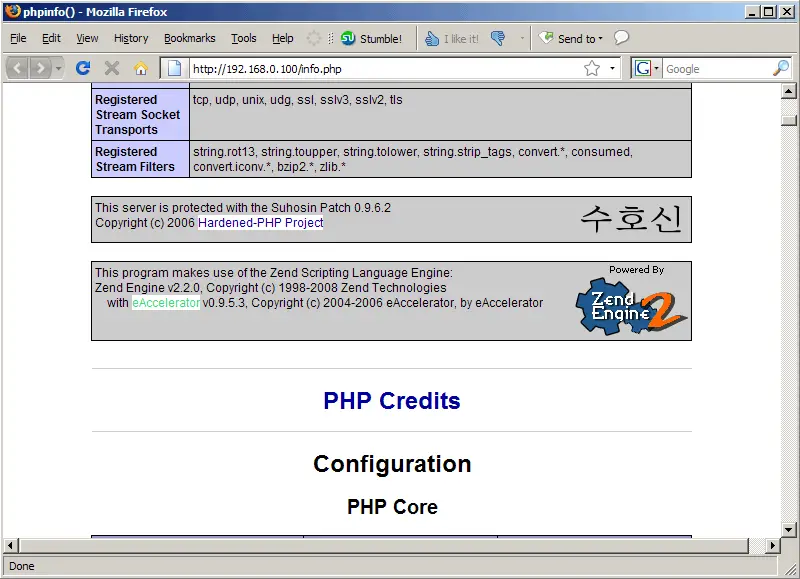Image resolution: width=800 pixels, height=579 pixels.
Task: Click the Stop loading X icon
Action: (x=112, y=68)
